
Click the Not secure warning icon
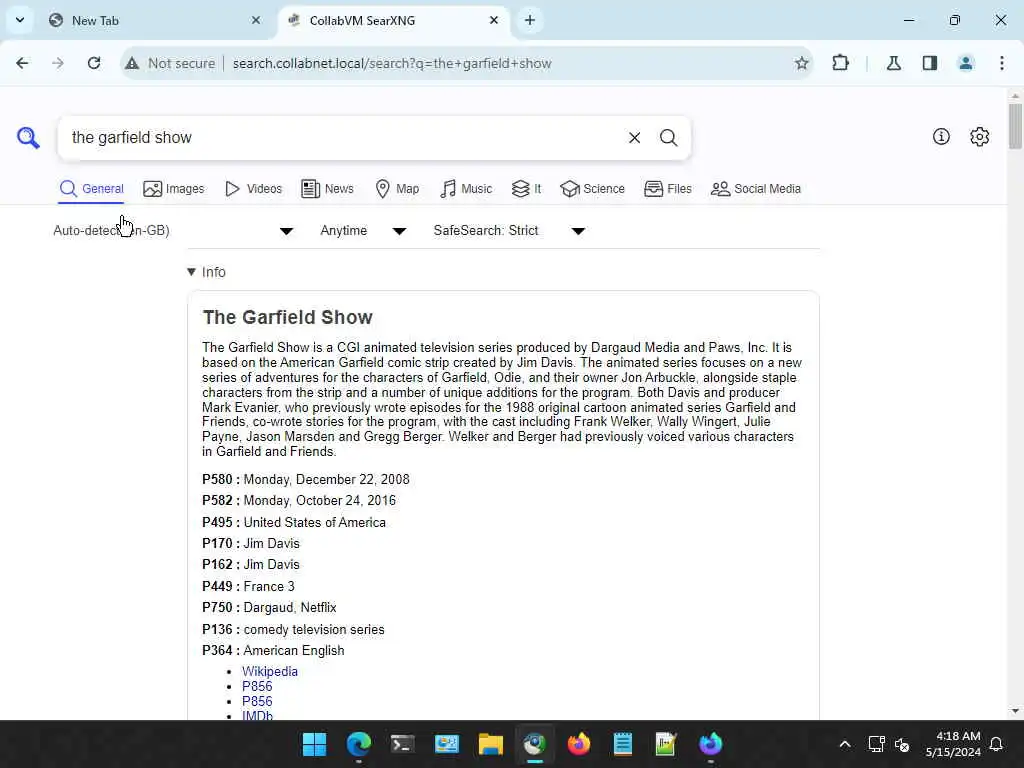(x=132, y=63)
